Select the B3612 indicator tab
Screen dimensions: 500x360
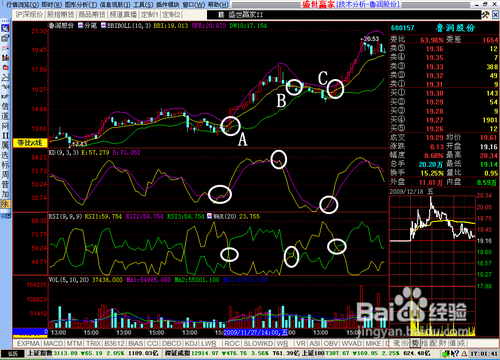click(115, 343)
